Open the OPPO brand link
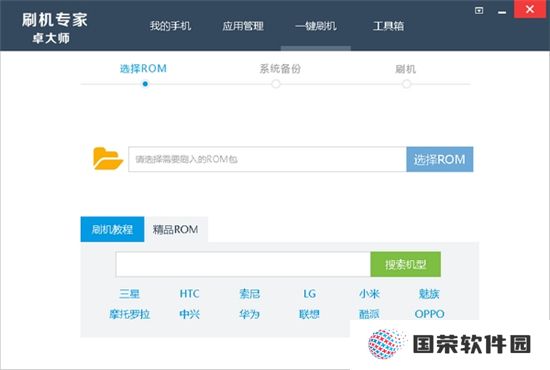Screen dimensions: 550x370 429,314
